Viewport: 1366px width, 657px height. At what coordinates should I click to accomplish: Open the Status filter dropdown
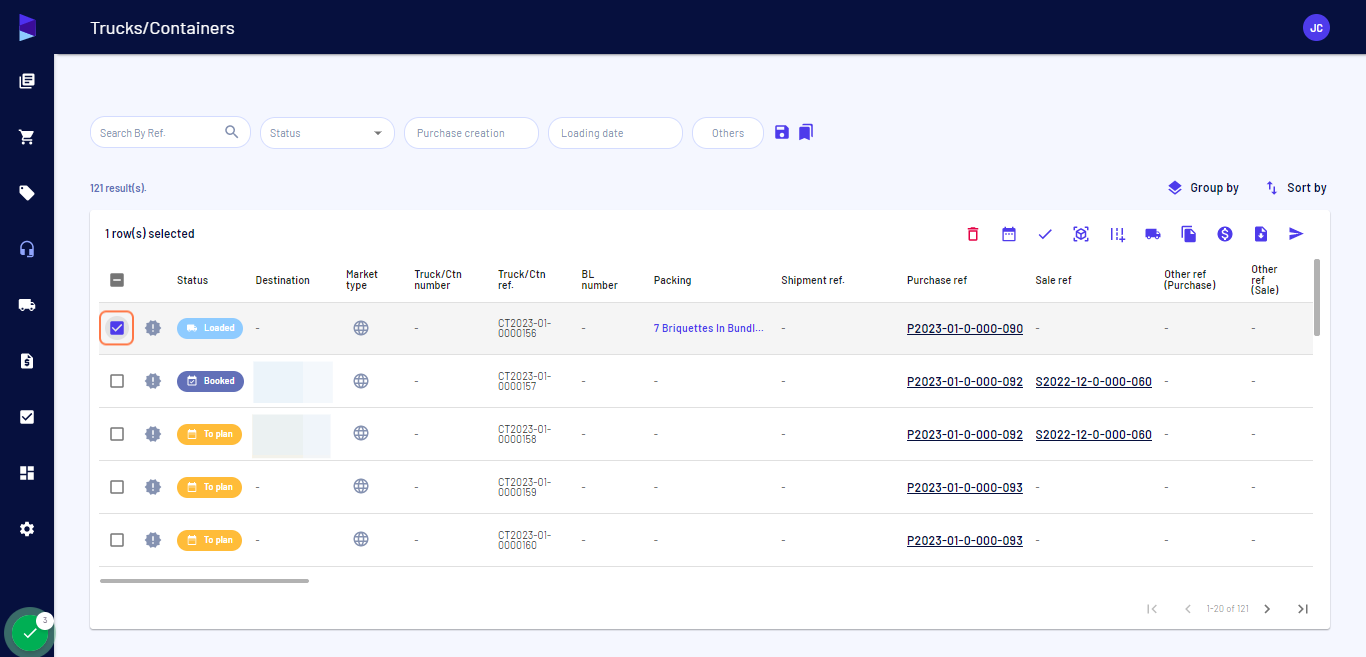[x=327, y=133]
